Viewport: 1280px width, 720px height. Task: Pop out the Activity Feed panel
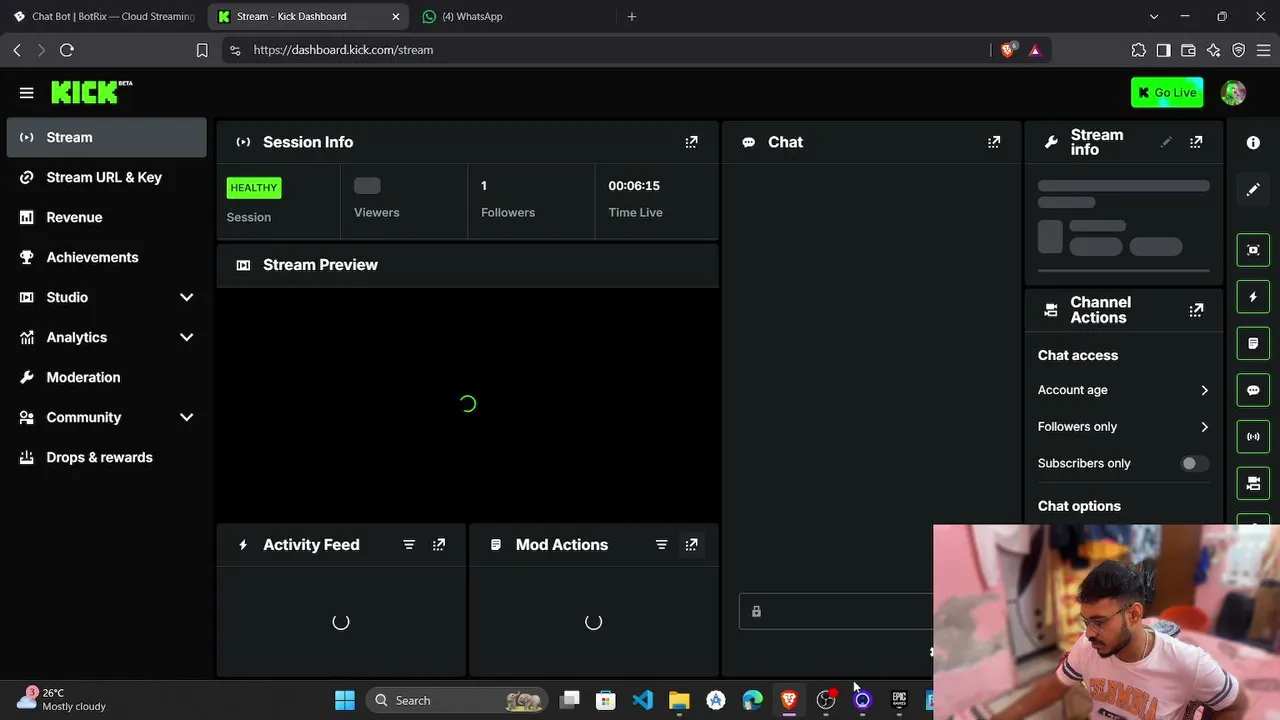[x=439, y=545]
